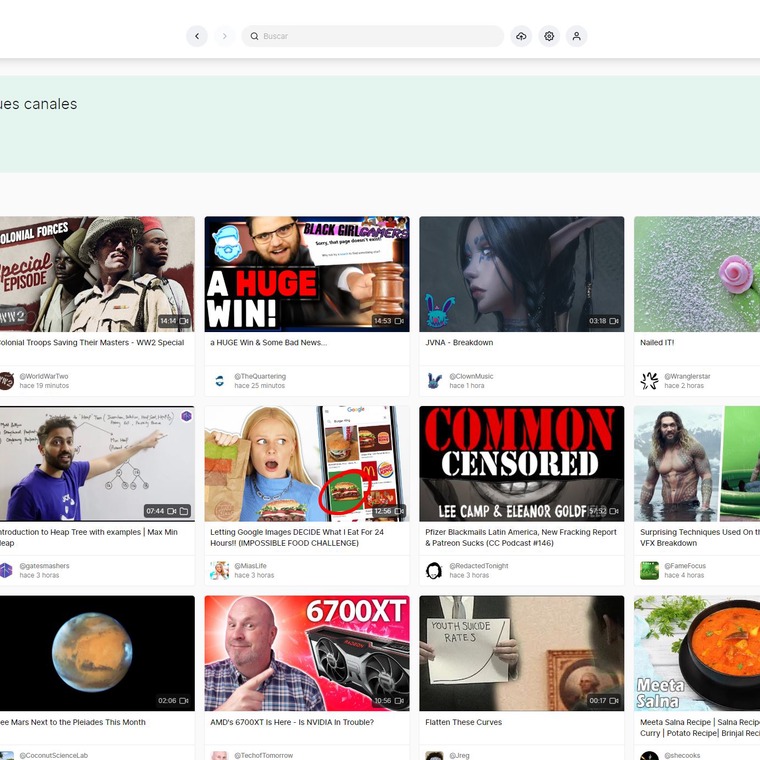Focus the Buscar search field
The width and height of the screenshot is (760, 760).
pos(373,36)
